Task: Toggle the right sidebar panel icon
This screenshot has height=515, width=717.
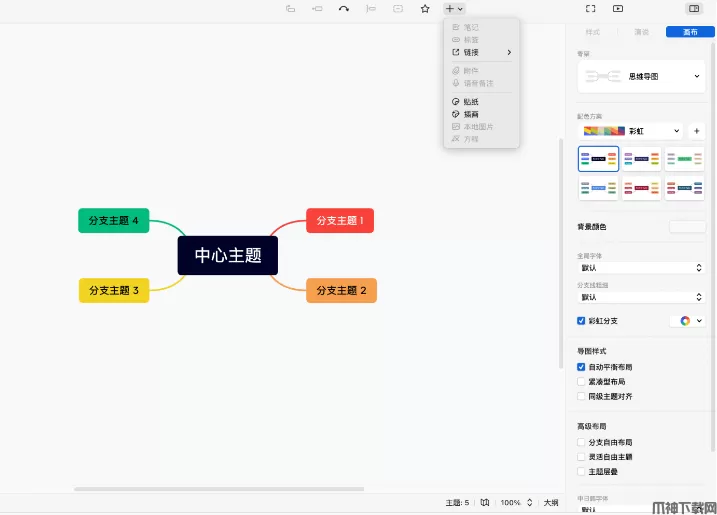Action: click(693, 9)
